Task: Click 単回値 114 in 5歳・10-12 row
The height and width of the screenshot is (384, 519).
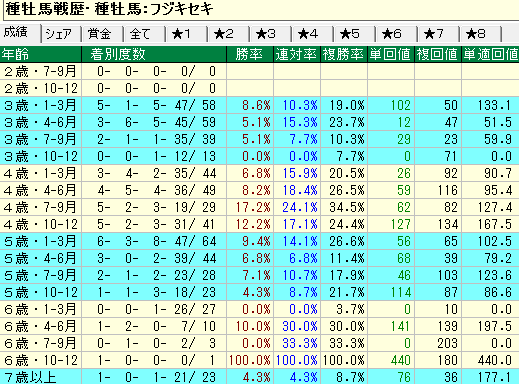Action: [x=401, y=292]
